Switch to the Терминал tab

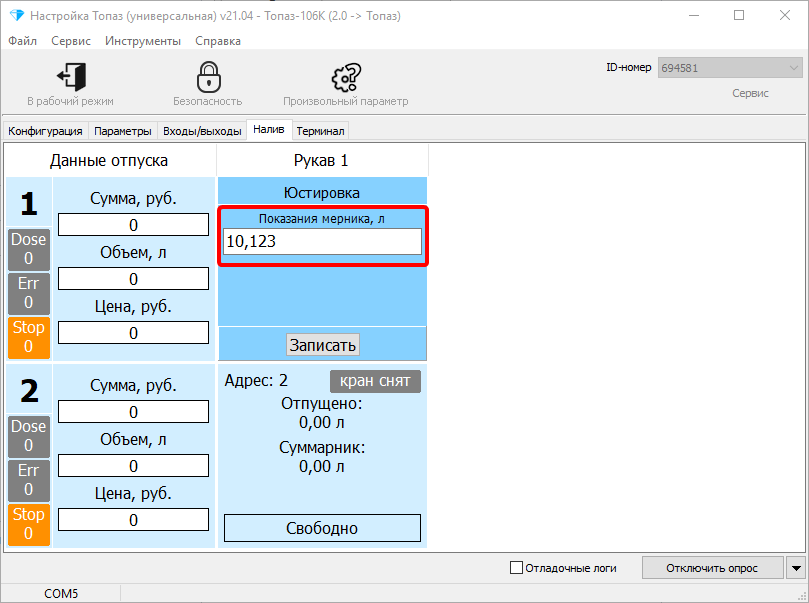point(320,131)
